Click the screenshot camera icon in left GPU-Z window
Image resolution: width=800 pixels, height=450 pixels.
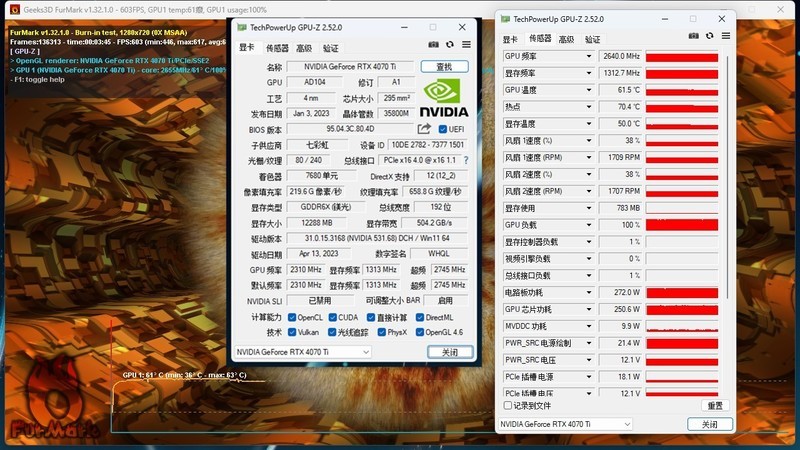[433, 45]
